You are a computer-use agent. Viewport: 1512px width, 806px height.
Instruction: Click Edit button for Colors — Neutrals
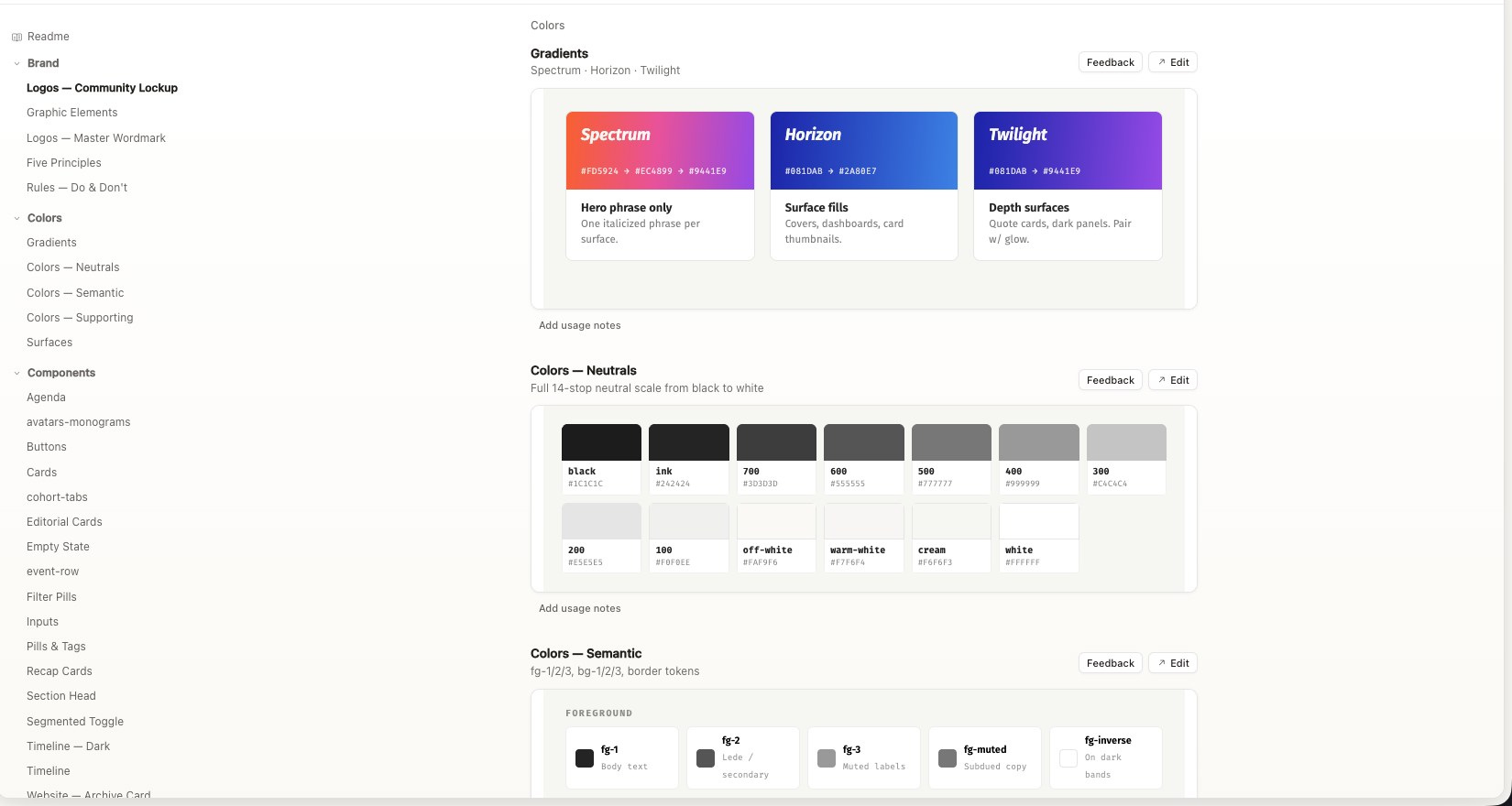pos(1173,380)
